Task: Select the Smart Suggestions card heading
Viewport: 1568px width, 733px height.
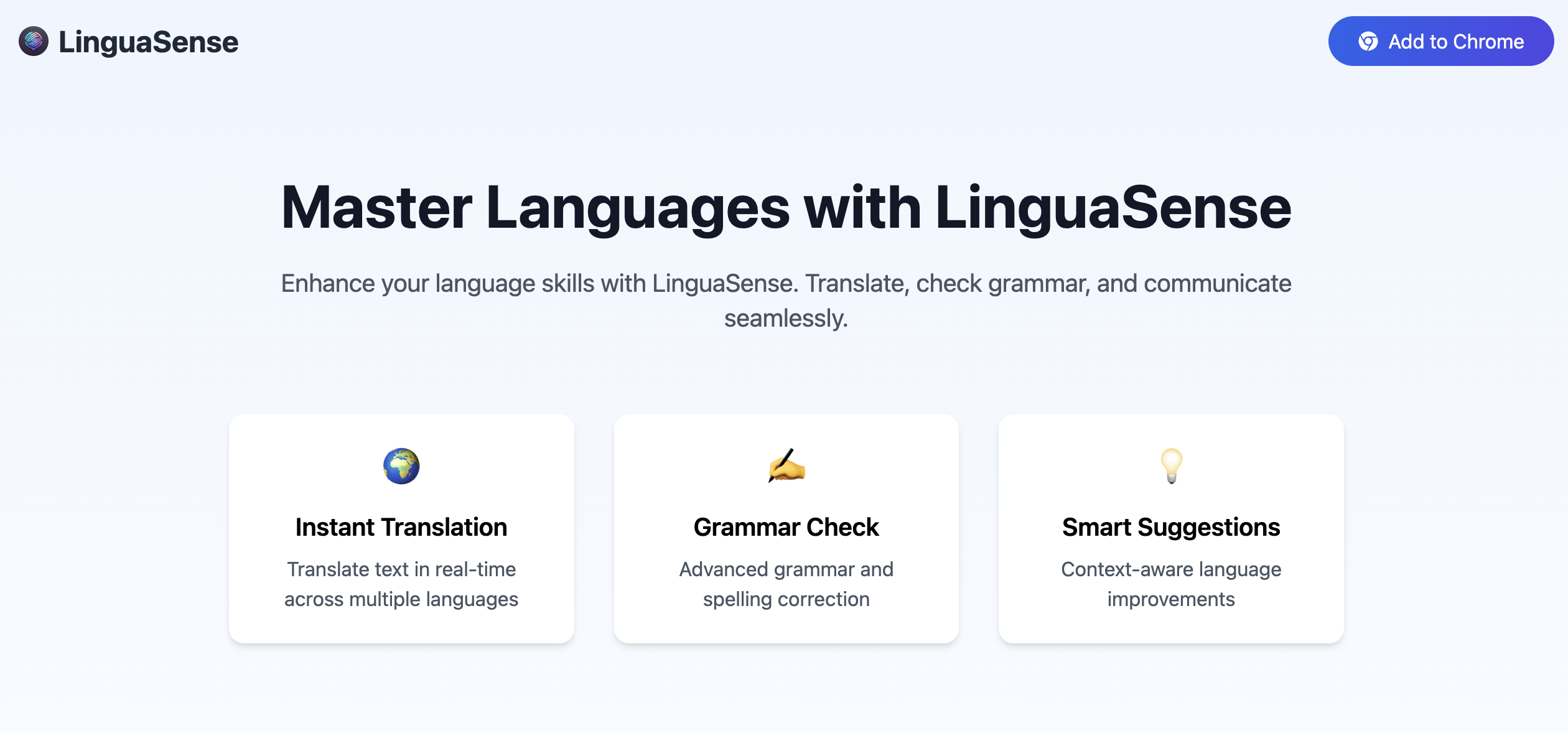Action: [x=1170, y=527]
